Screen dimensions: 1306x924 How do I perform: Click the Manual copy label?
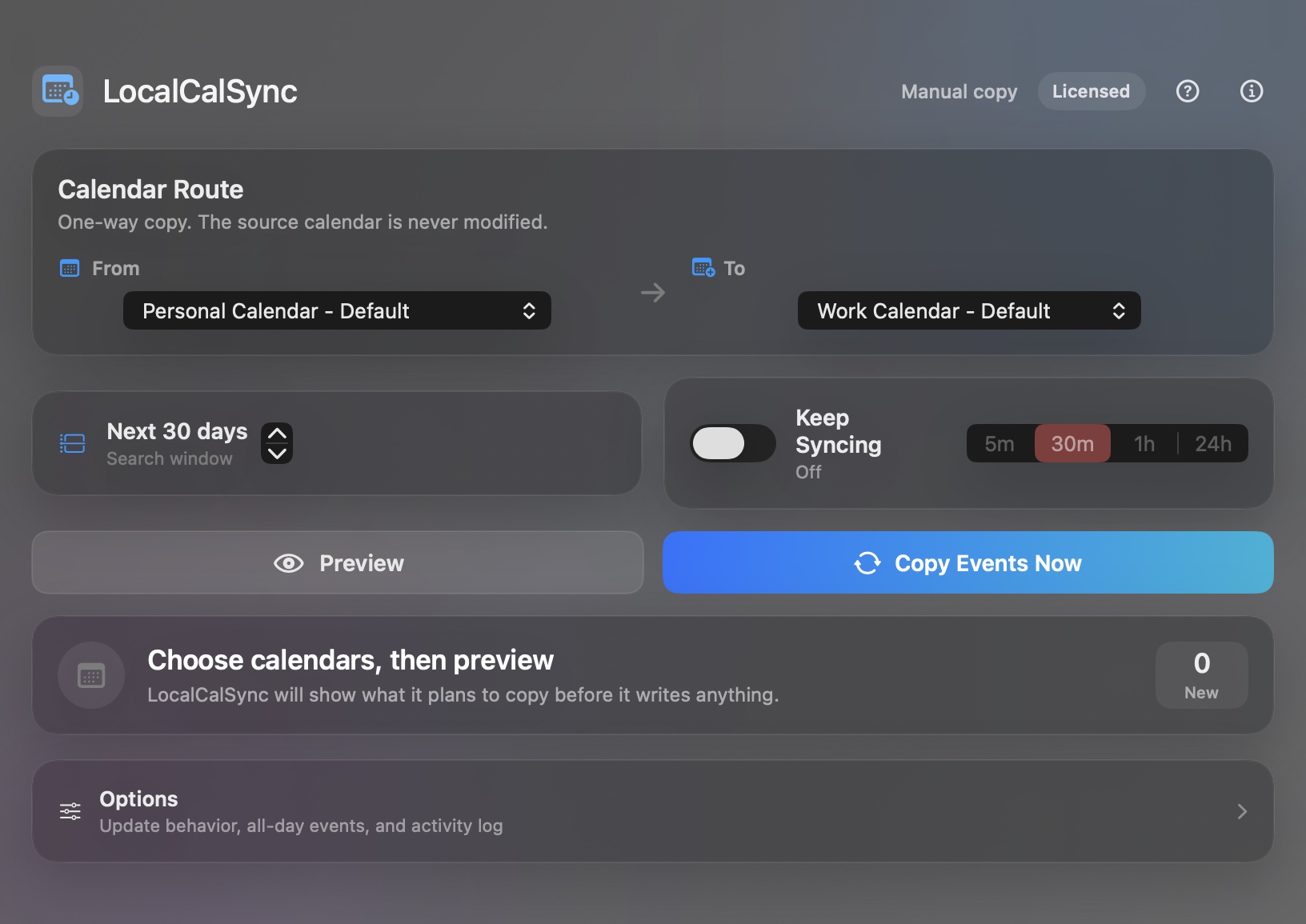pos(959,92)
